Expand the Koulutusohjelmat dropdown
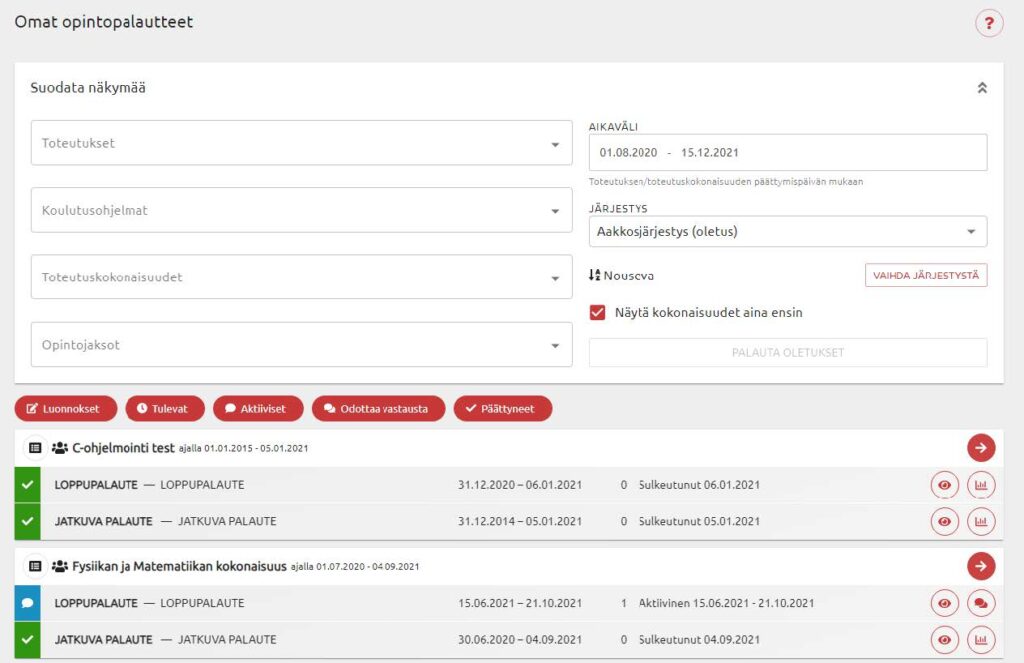This screenshot has width=1024, height=663. (301, 211)
